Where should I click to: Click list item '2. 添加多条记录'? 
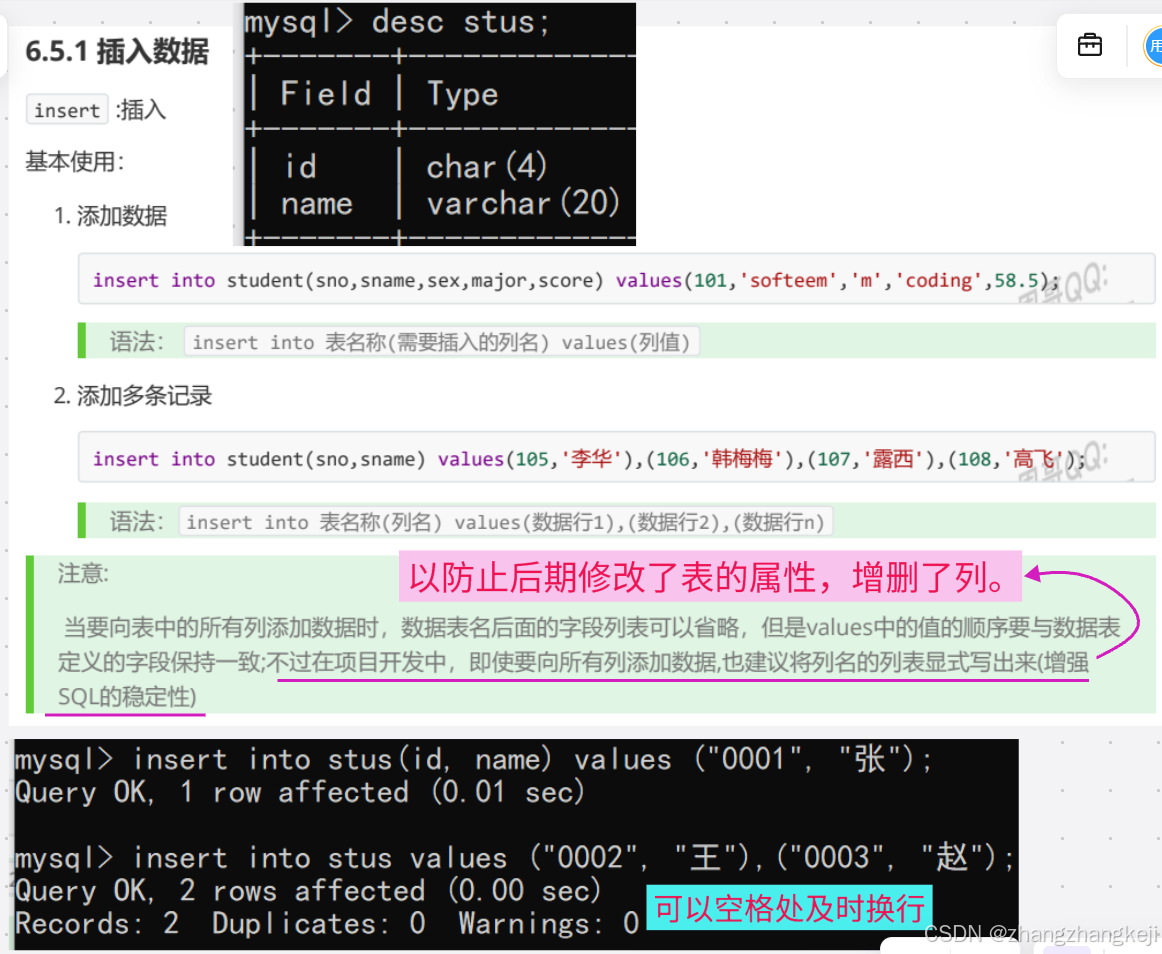pos(133,396)
